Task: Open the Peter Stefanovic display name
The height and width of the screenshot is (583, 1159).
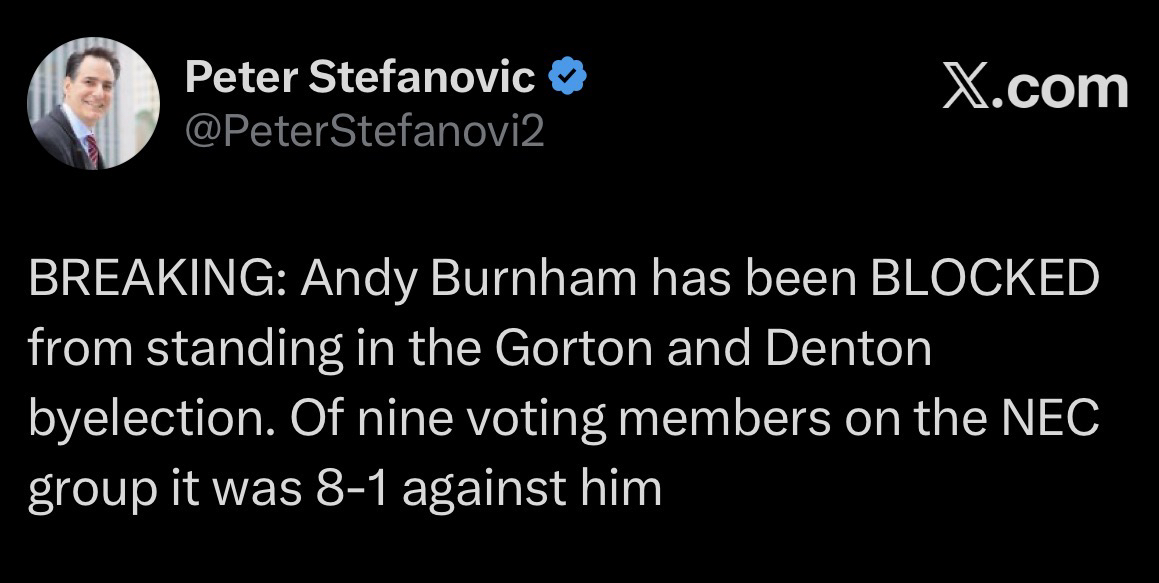Action: (360, 79)
